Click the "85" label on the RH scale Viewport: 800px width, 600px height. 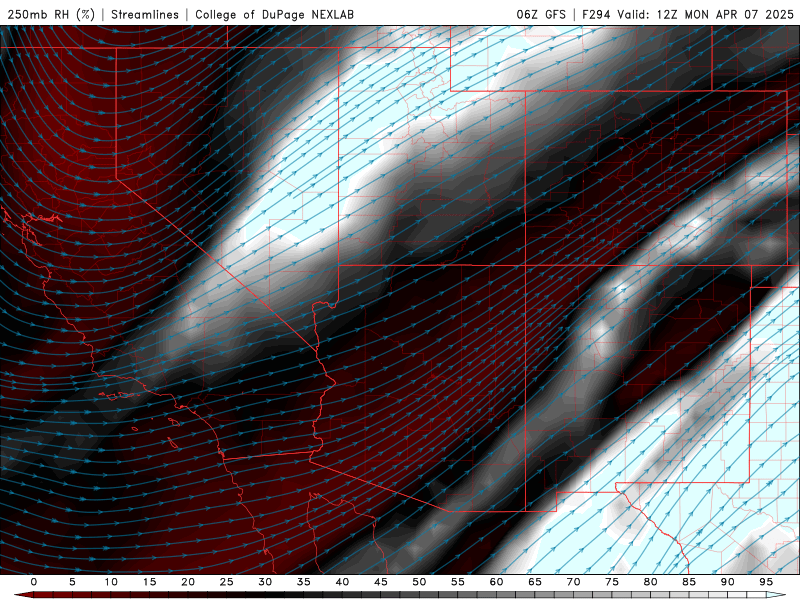(x=689, y=582)
